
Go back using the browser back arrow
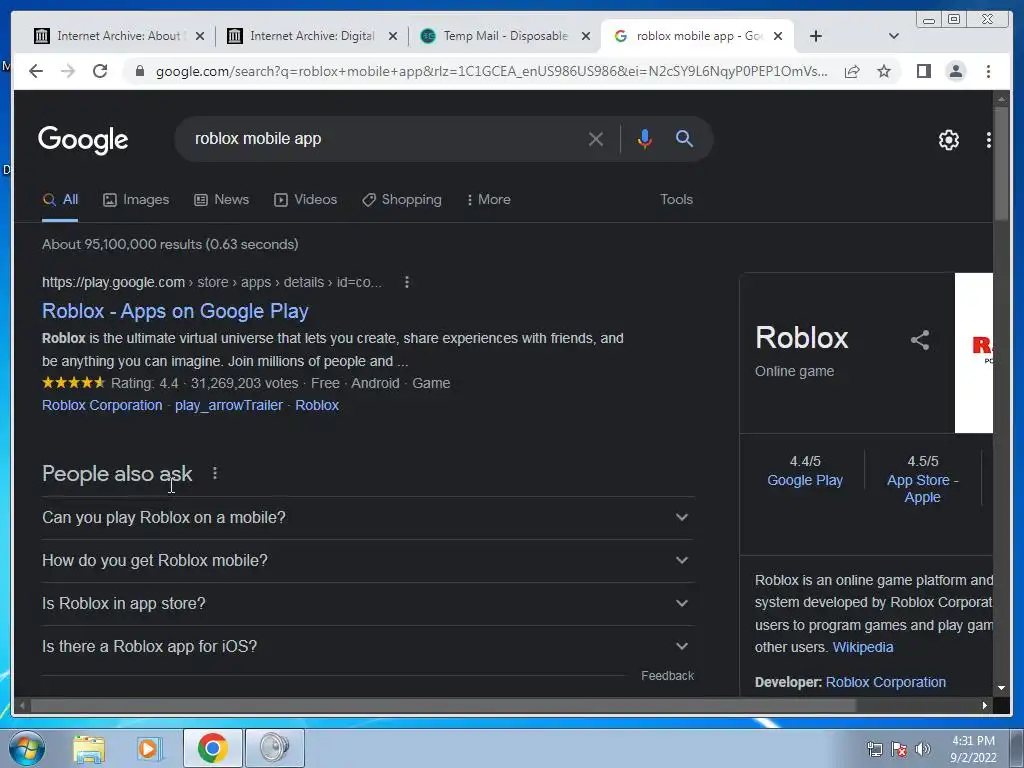[36, 71]
